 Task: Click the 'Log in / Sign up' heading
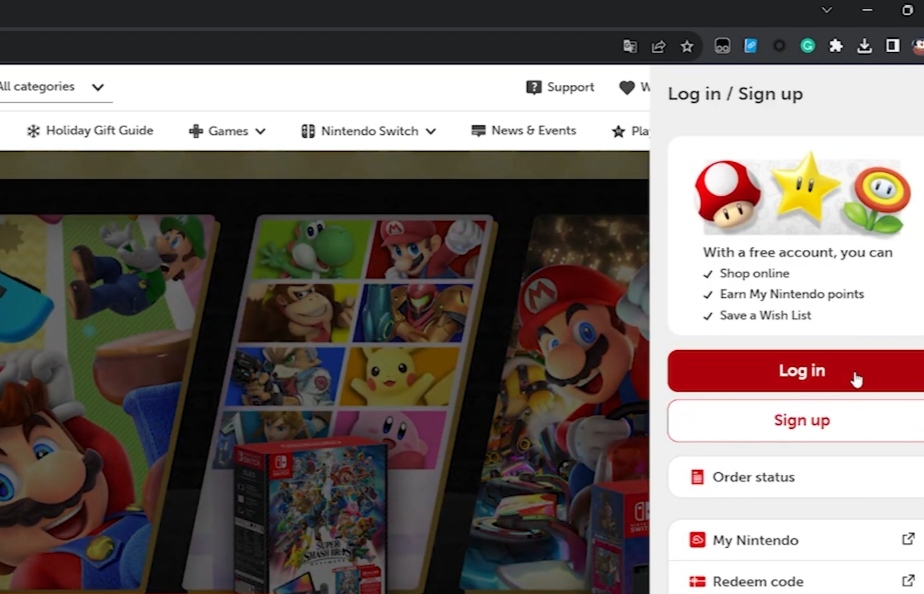[x=735, y=94]
